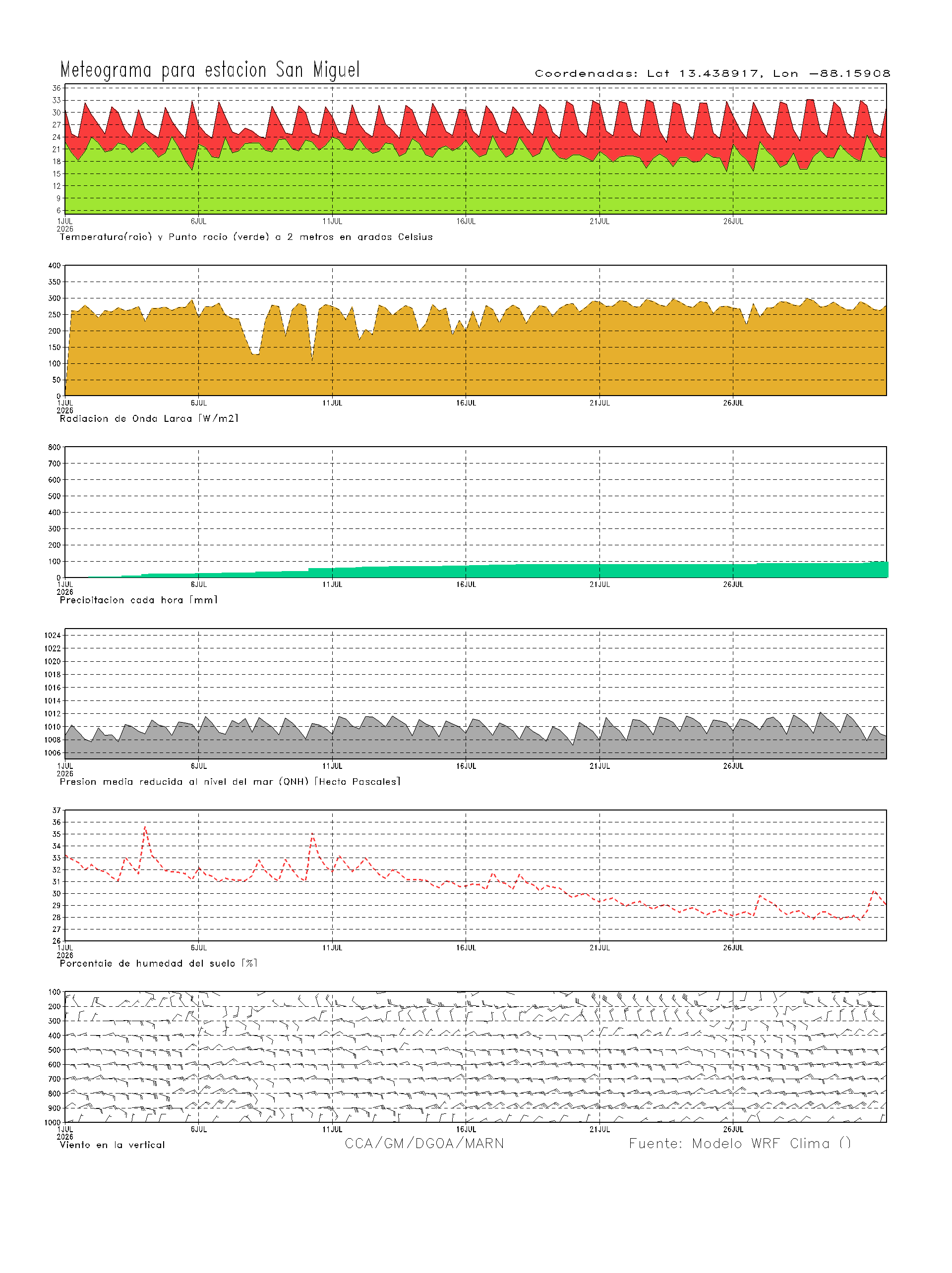Click the 'Porcentaje de humedad del suelo' caption
952x1273 pixels.
(158, 963)
